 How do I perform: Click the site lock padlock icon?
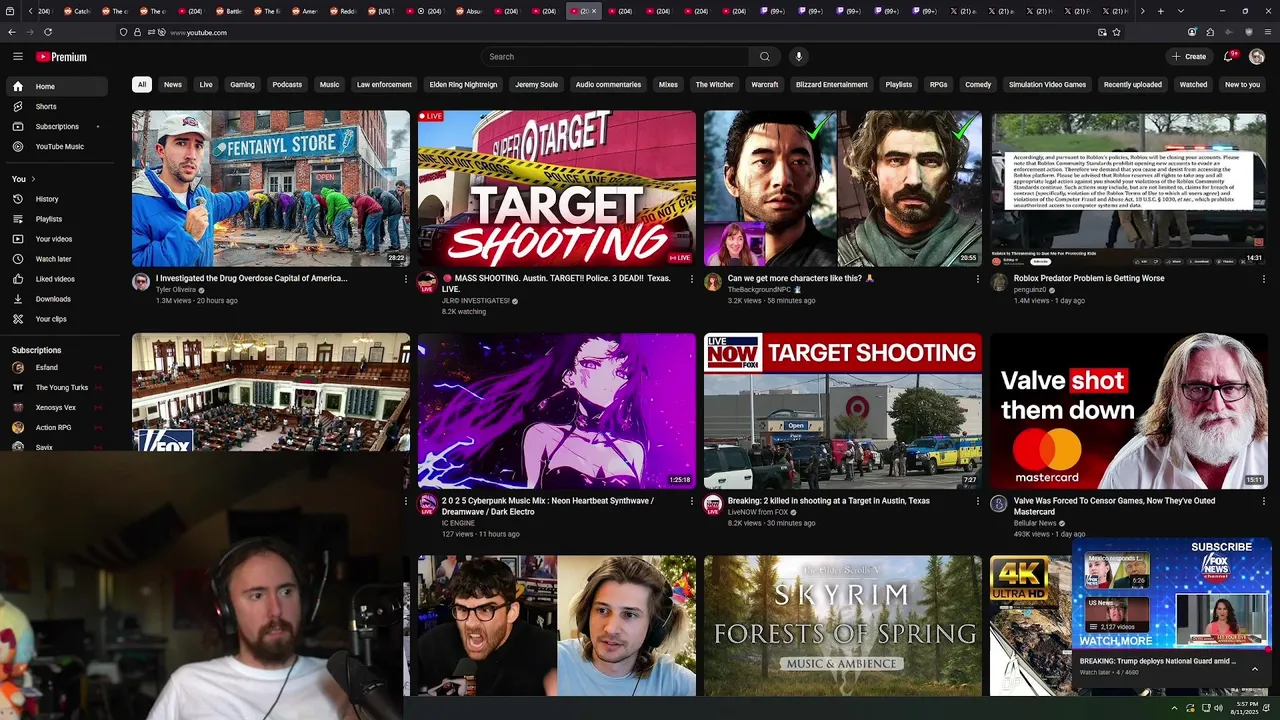point(137,32)
